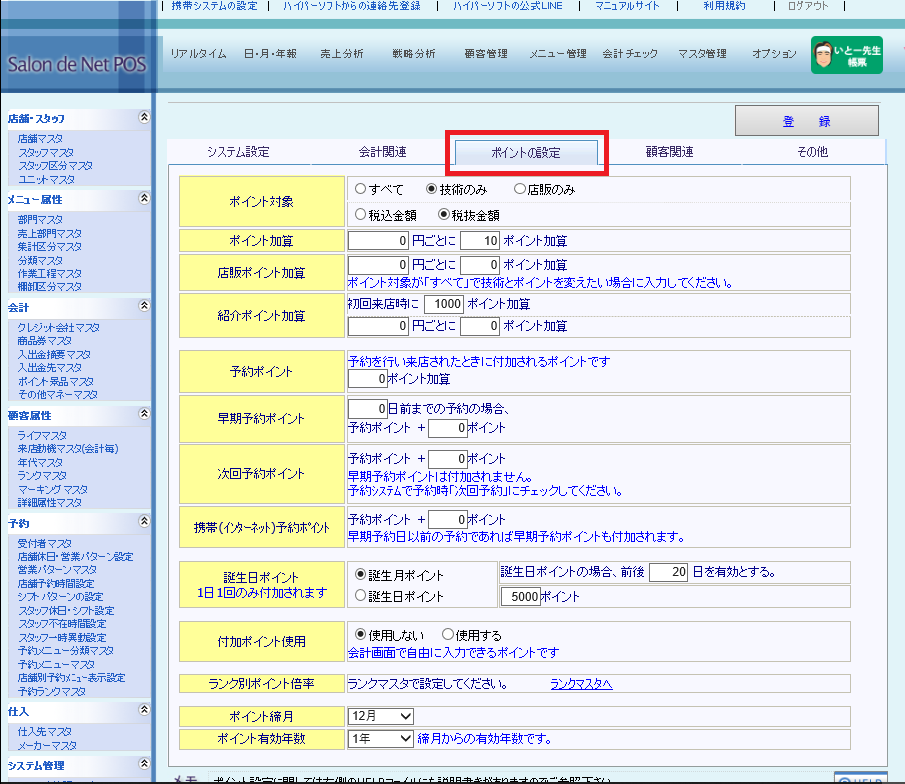The image size is (905, 784).
Task: Open the ポイント有効年数 dropdown
Action: click(x=380, y=738)
